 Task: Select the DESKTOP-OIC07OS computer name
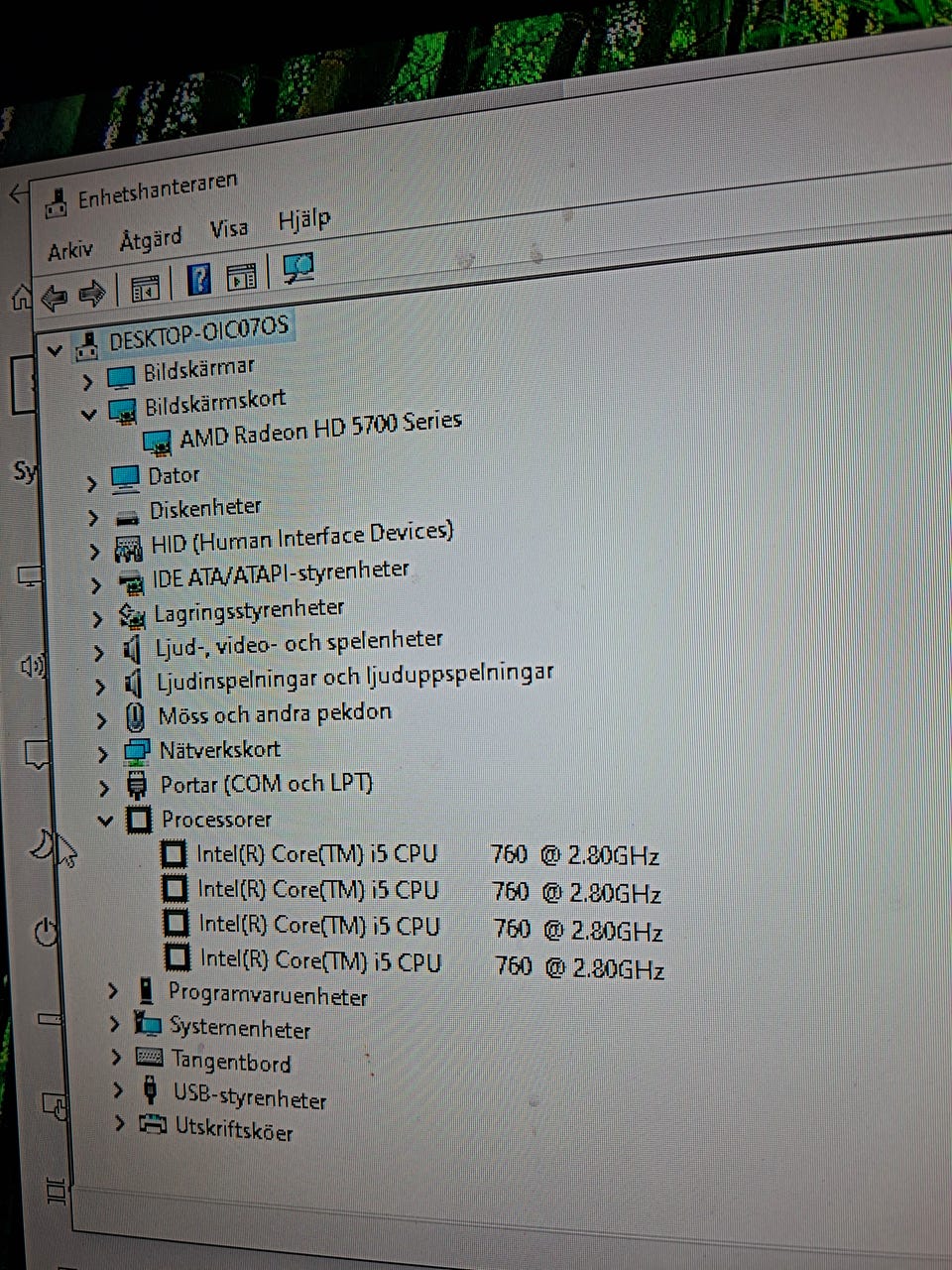click(198, 331)
